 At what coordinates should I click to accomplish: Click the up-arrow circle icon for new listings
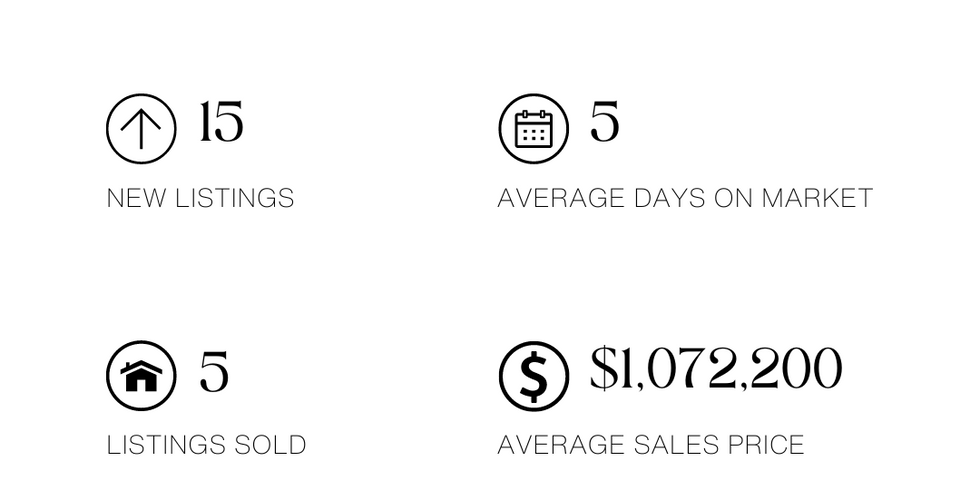pyautogui.click(x=141, y=129)
